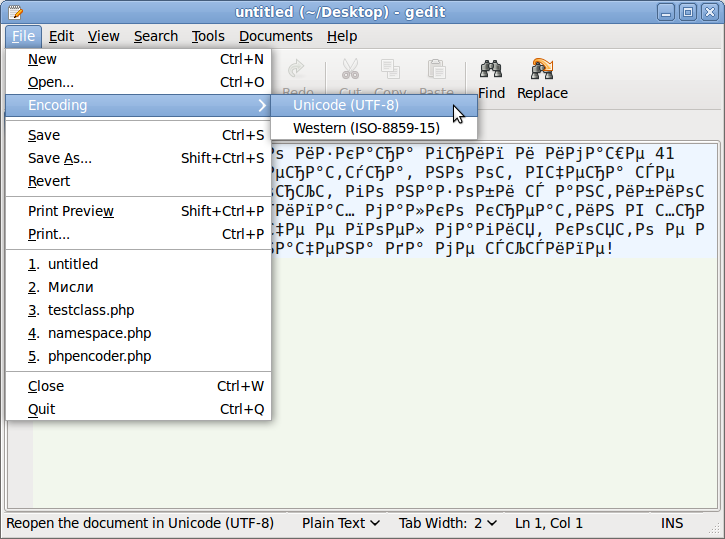Choose Open... from the File menu
The width and height of the screenshot is (725, 539).
point(138,82)
